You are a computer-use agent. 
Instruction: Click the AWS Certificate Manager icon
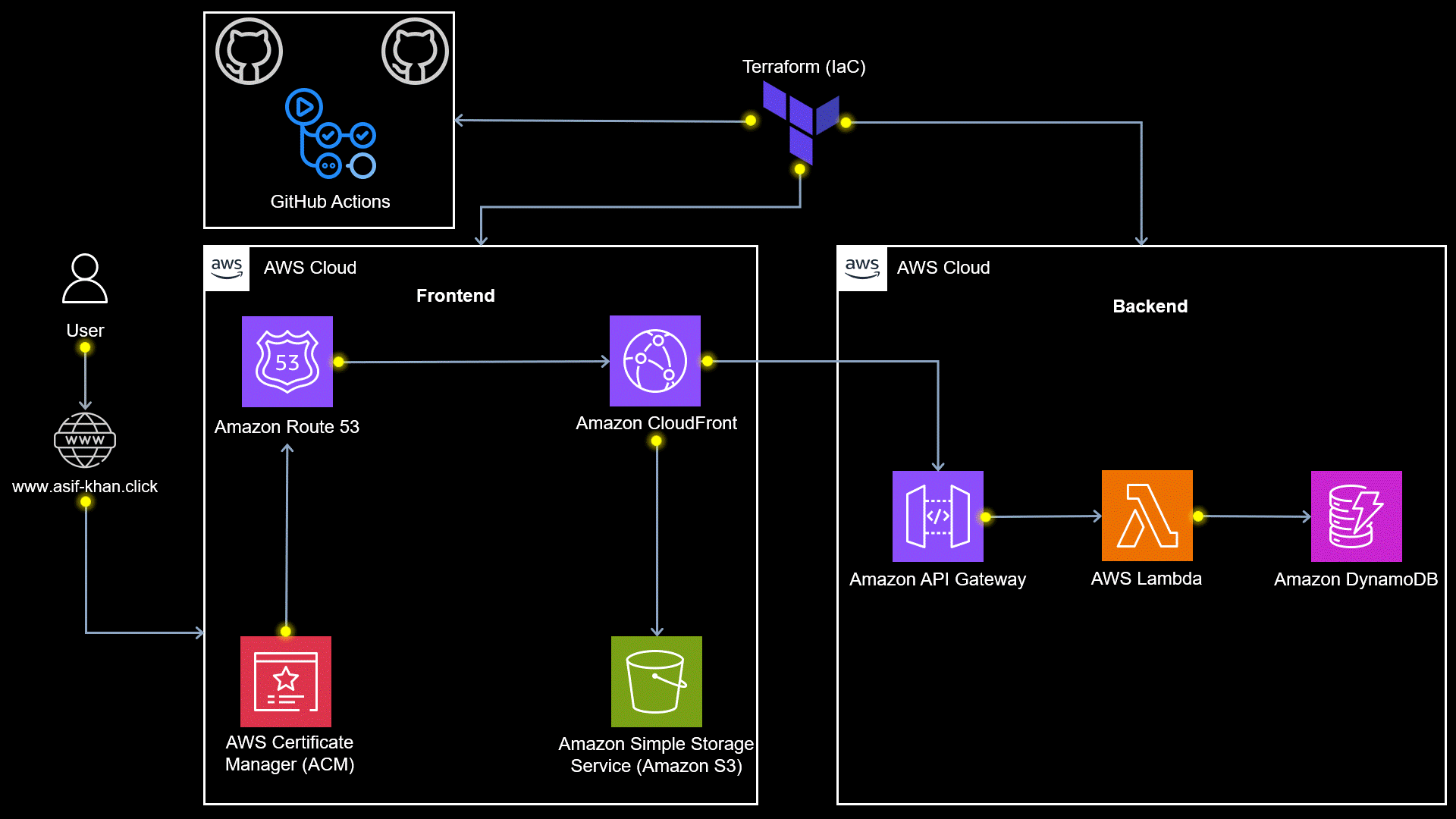click(286, 682)
